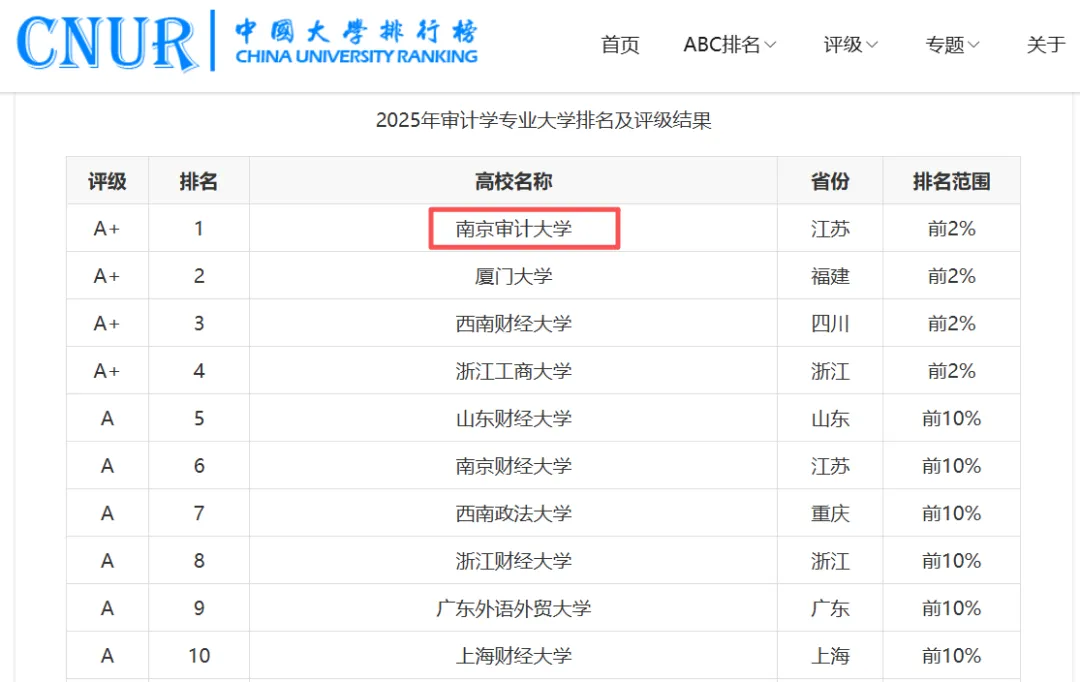Image resolution: width=1080 pixels, height=682 pixels.
Task: Select 厦门大学 in the table
Action: point(514,276)
